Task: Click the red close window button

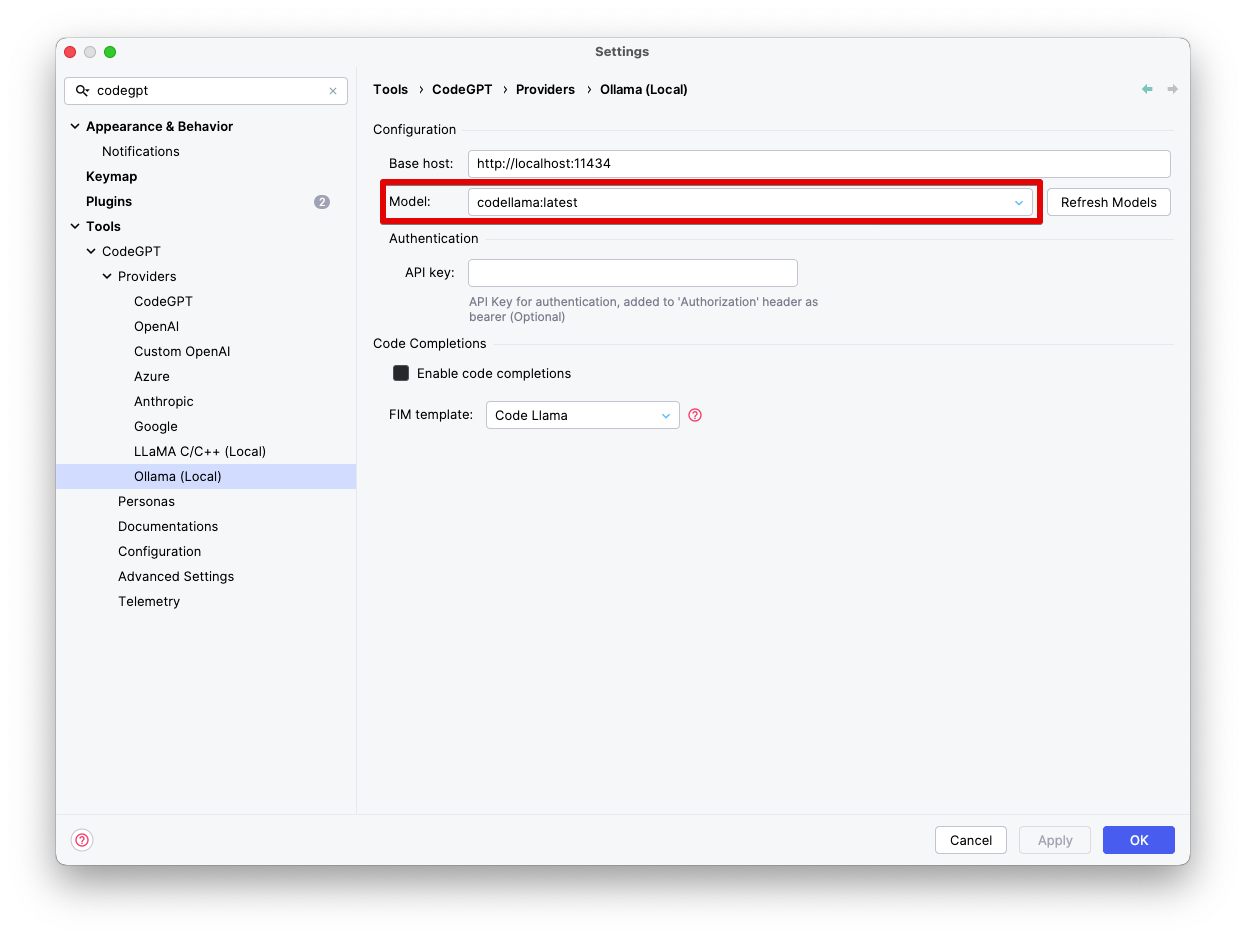Action: 70,52
